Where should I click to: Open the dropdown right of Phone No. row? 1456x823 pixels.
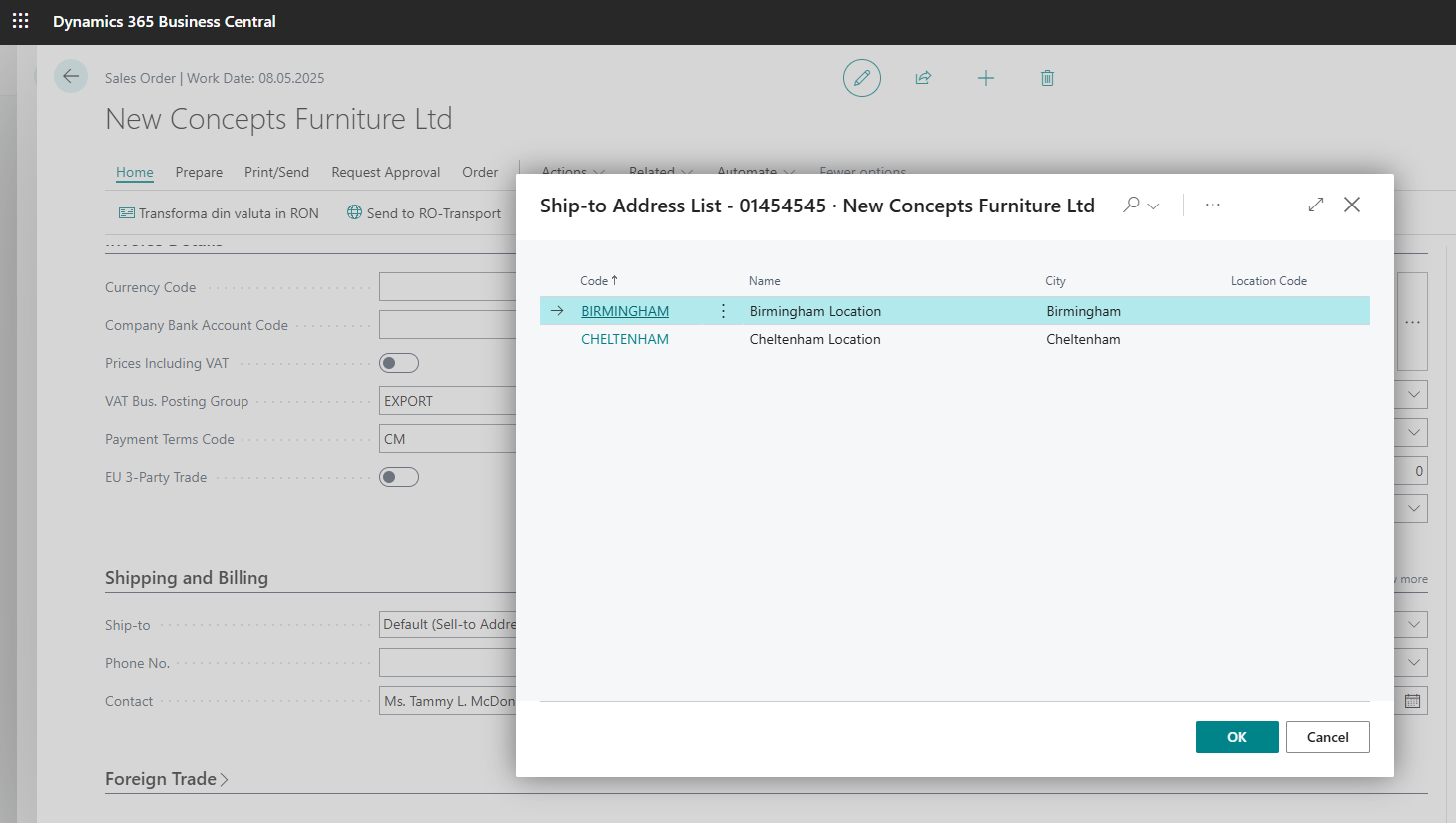(1413, 662)
